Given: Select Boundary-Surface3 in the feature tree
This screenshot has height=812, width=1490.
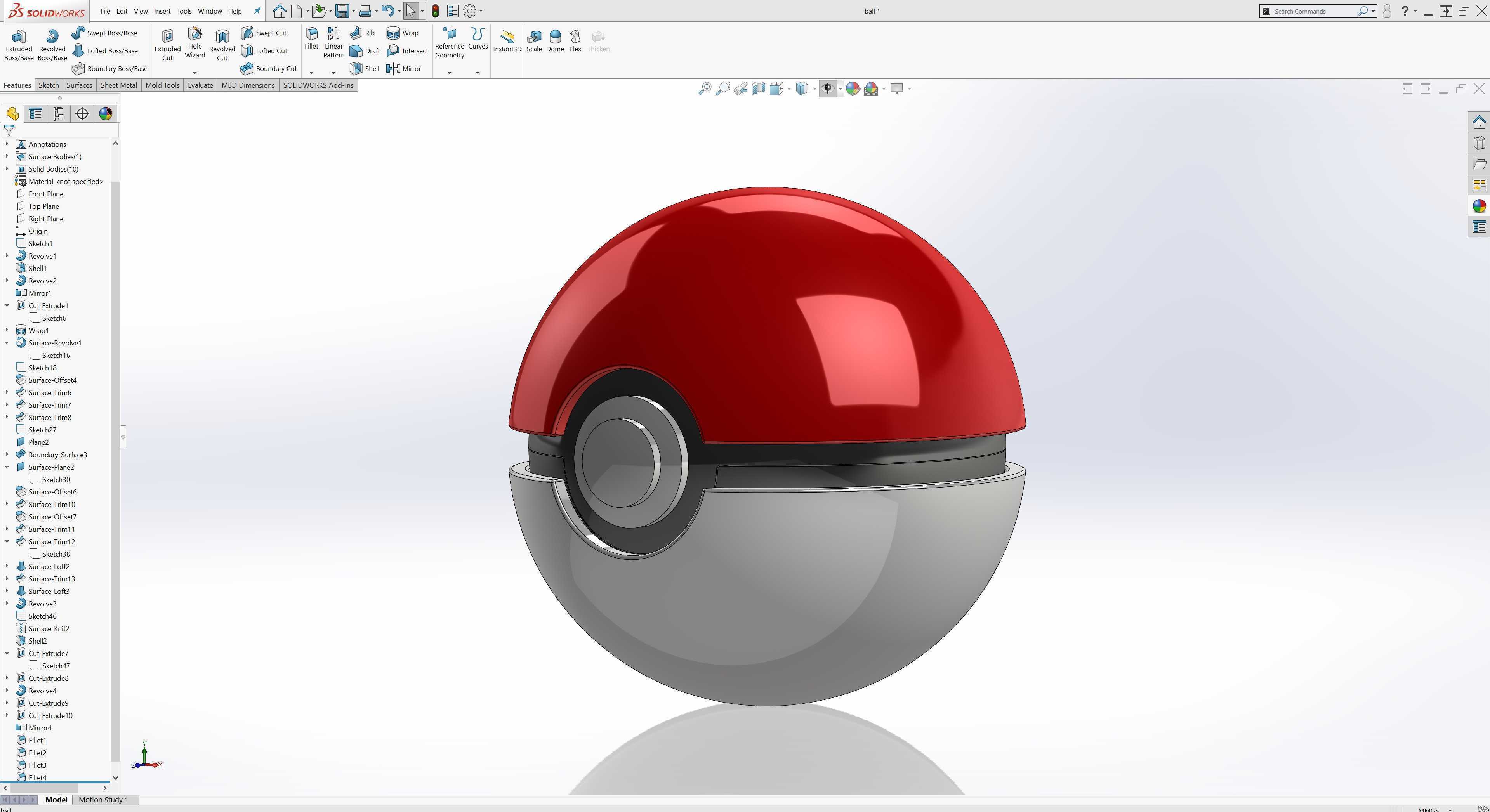Looking at the screenshot, I should [x=57, y=455].
